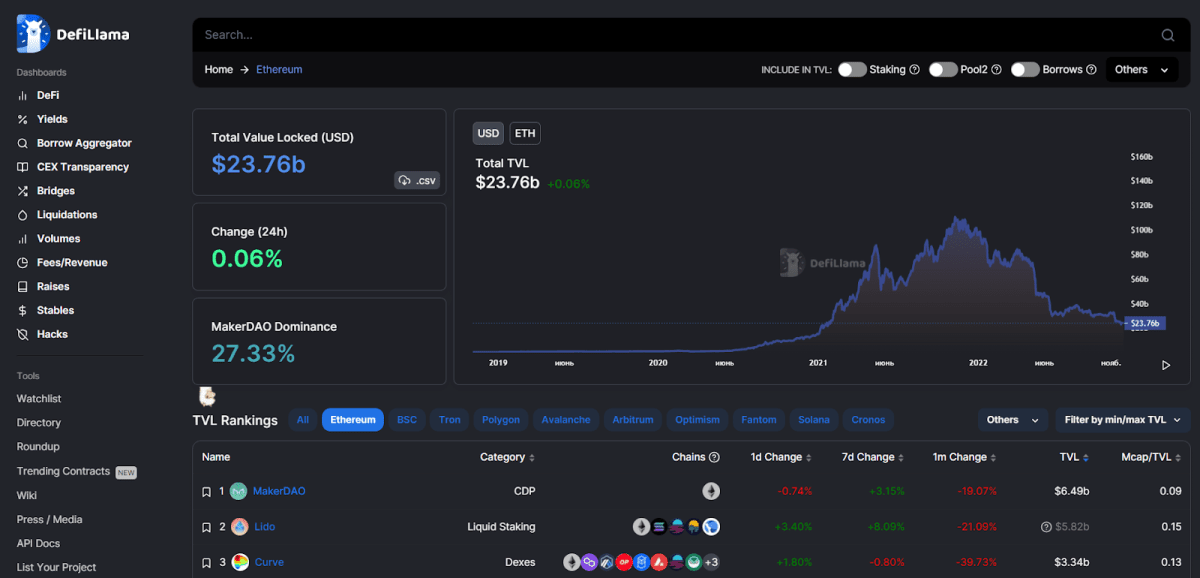
Task: Switch chart denomination to ETH
Action: pos(525,133)
